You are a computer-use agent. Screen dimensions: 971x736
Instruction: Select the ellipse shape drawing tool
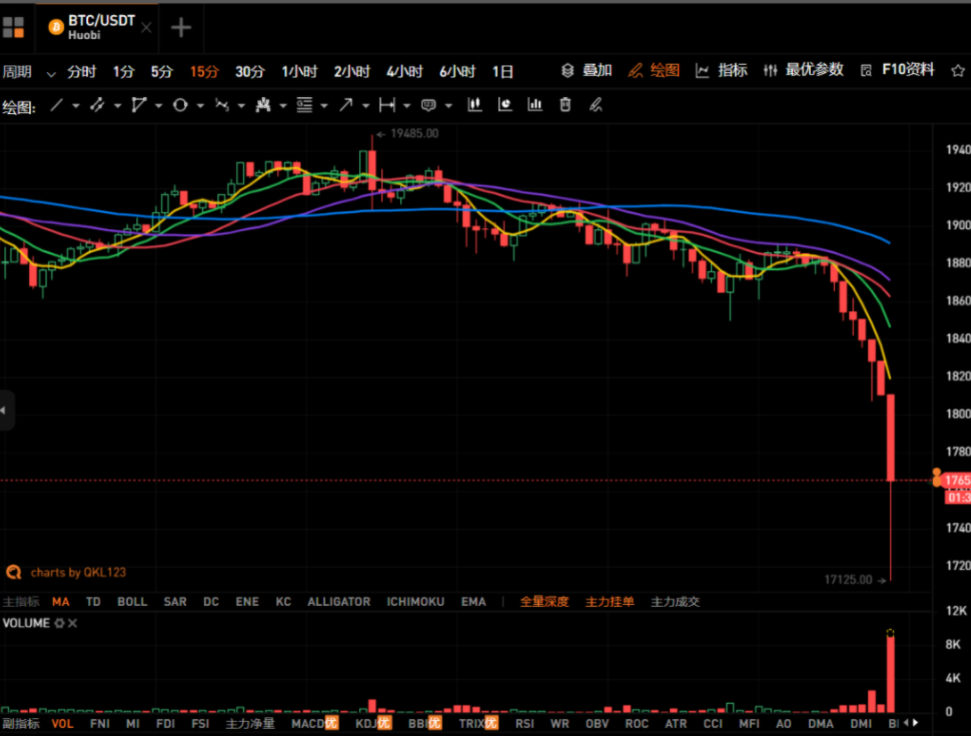click(180, 105)
